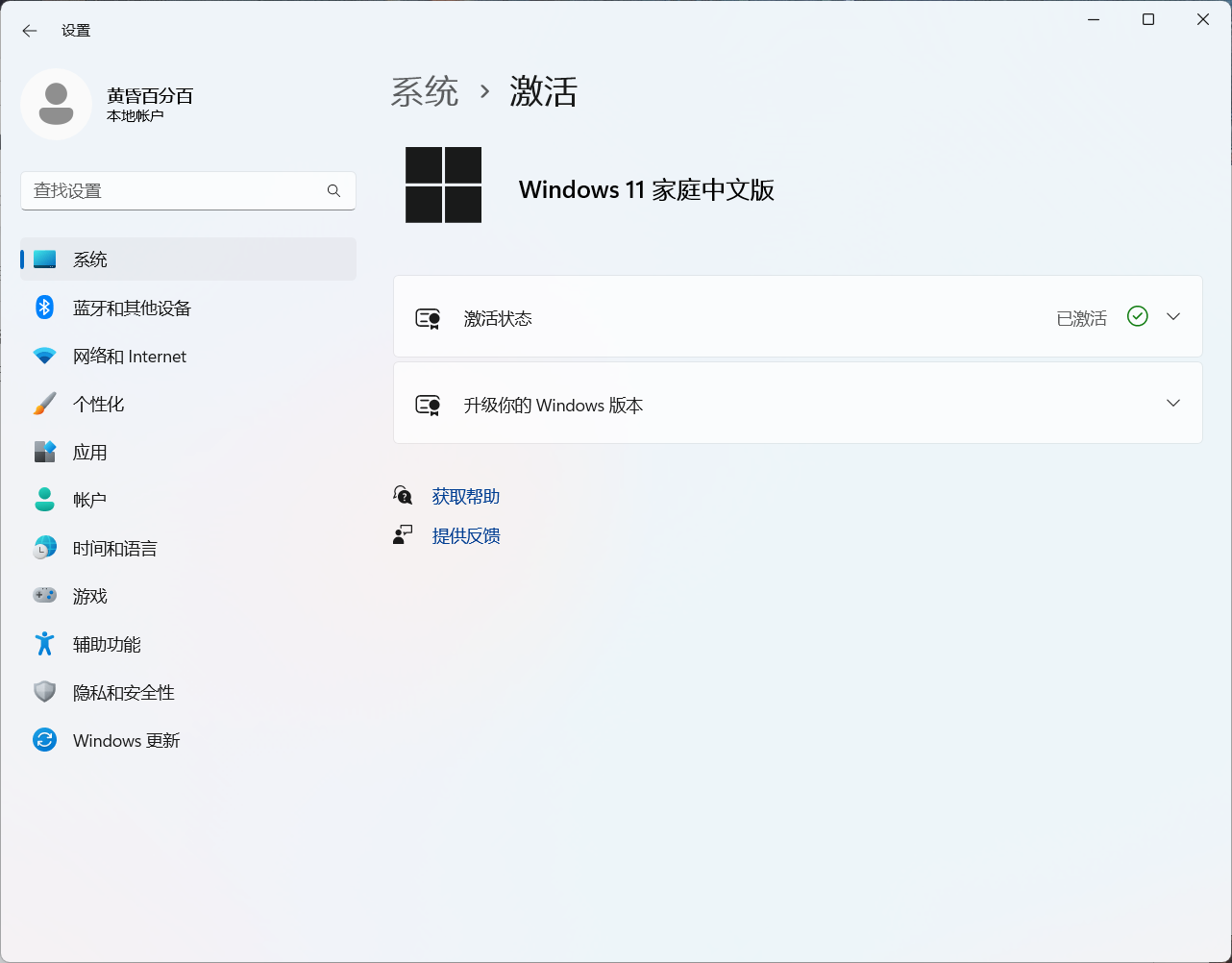
Task: Navigate to 帐户 settings
Action: 188,500
